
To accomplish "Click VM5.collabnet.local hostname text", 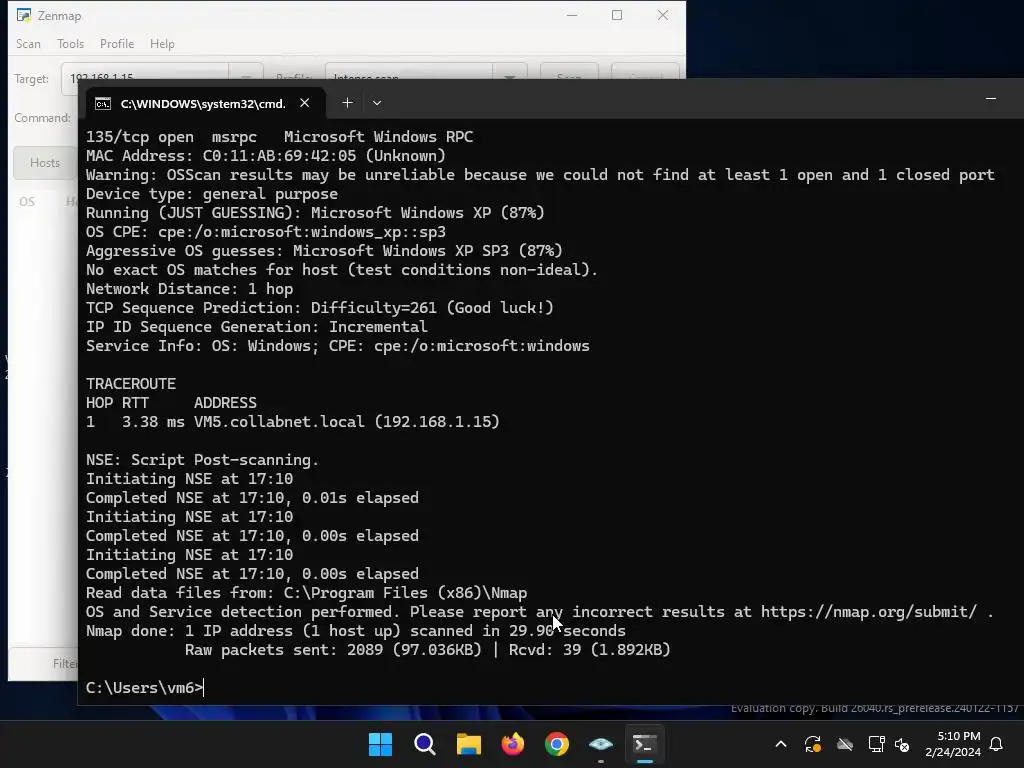I will [279, 422].
